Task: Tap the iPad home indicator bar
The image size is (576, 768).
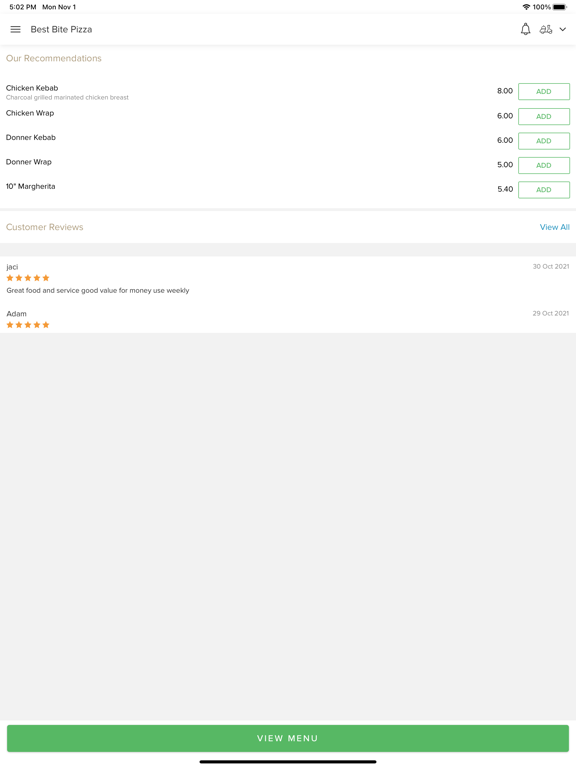Action: point(288,762)
